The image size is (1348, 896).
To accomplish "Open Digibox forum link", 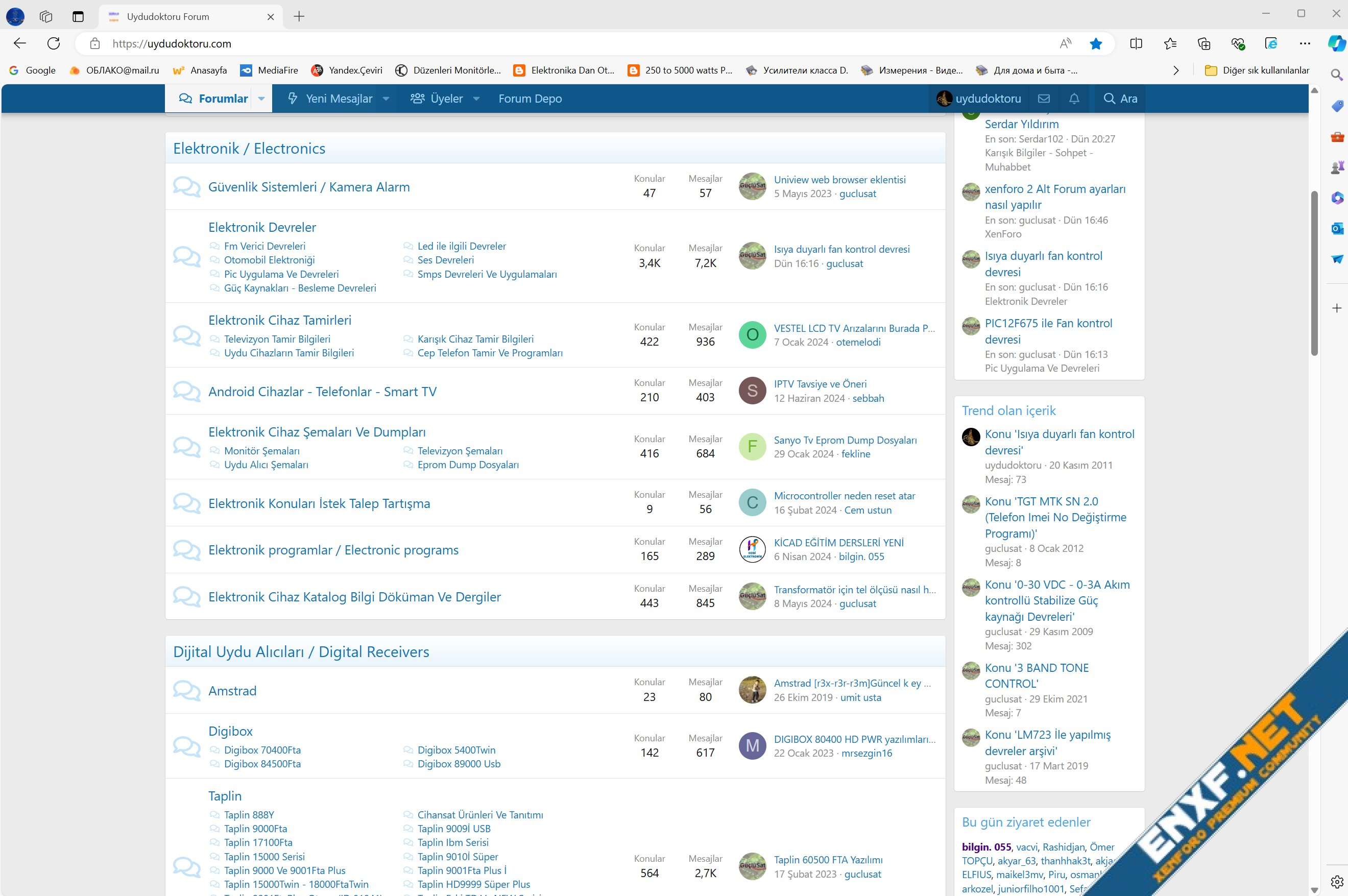I will 230,731.
